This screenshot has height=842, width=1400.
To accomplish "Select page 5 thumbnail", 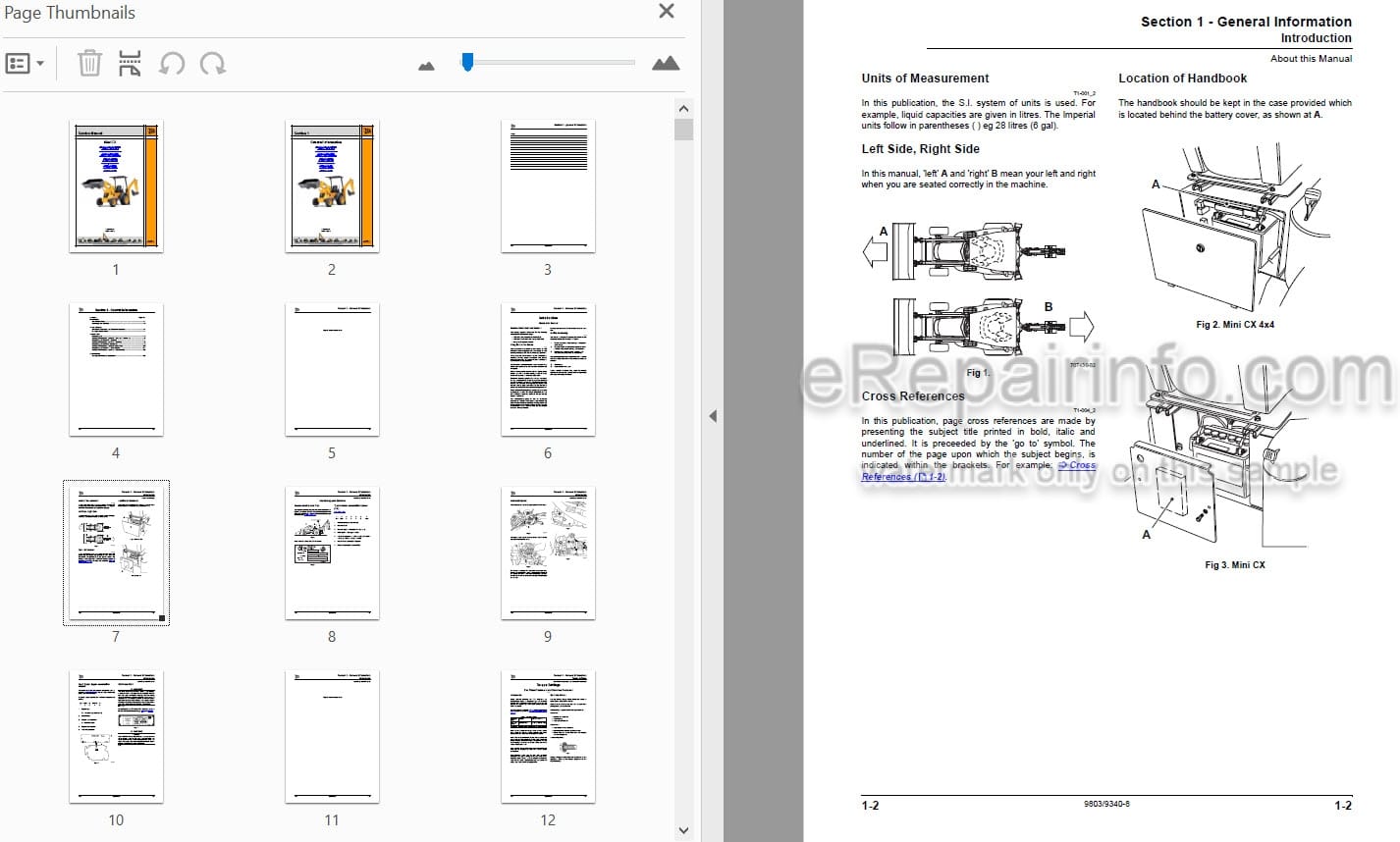I will pos(332,369).
